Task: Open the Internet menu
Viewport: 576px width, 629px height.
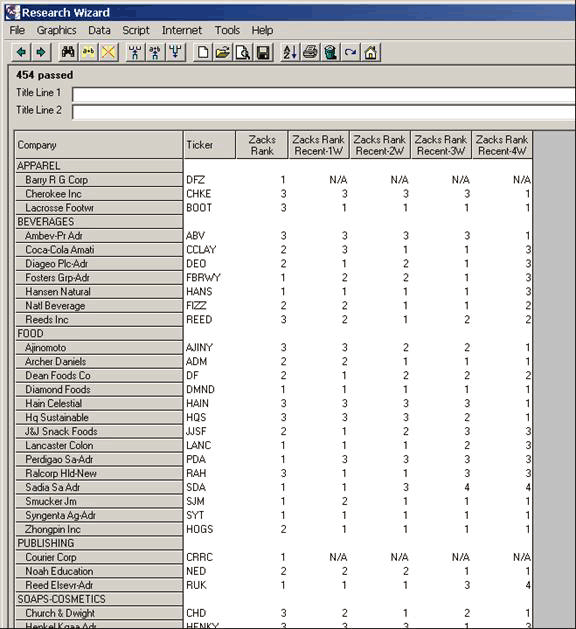Action: point(182,30)
